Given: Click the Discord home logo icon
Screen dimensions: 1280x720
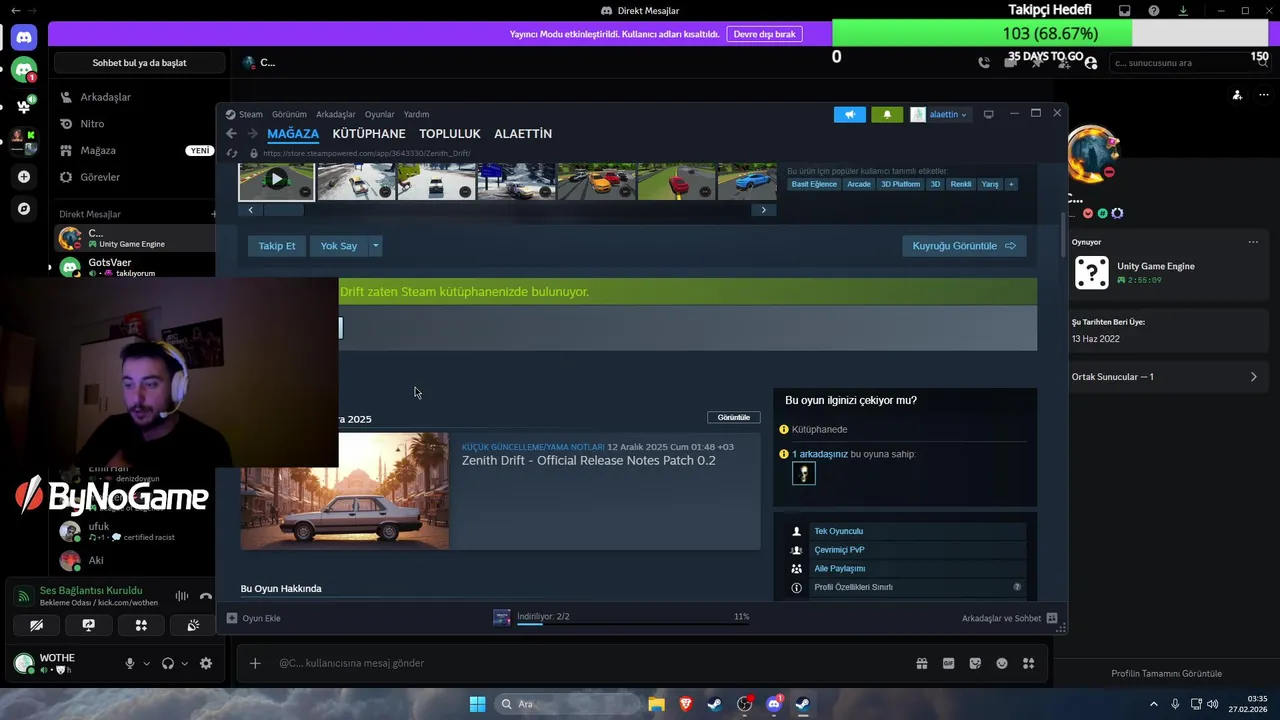Looking at the screenshot, I should (x=24, y=37).
